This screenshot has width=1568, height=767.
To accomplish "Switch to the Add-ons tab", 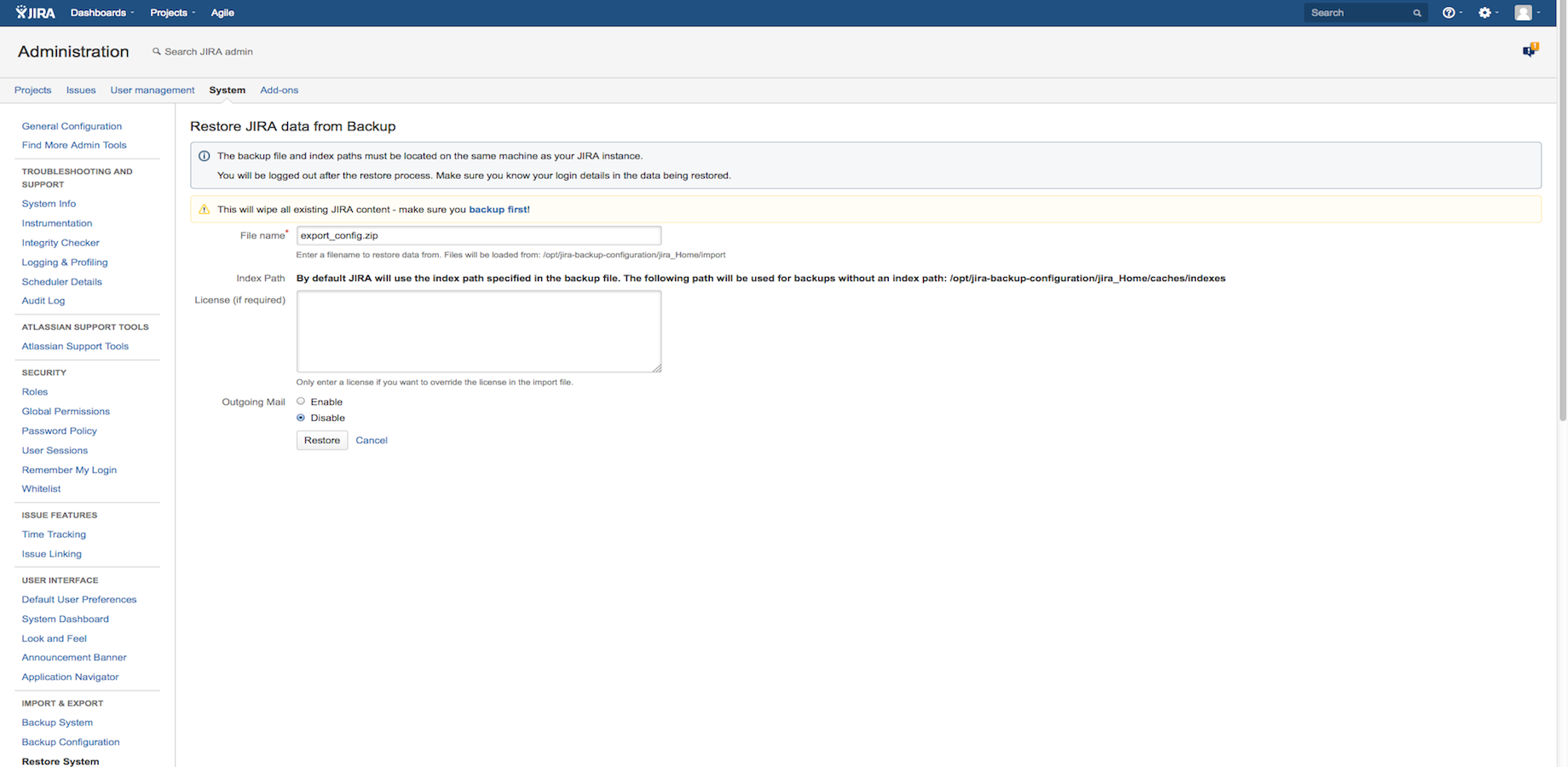I will coord(280,90).
